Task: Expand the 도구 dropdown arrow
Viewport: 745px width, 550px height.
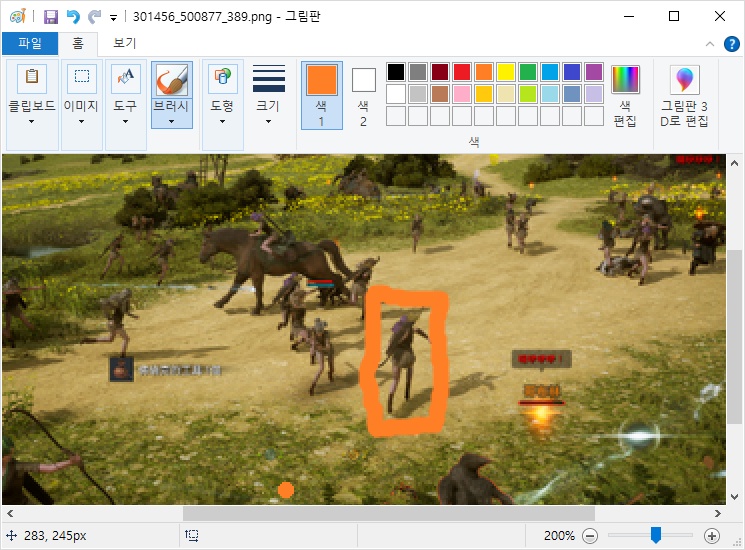Action: point(125,122)
